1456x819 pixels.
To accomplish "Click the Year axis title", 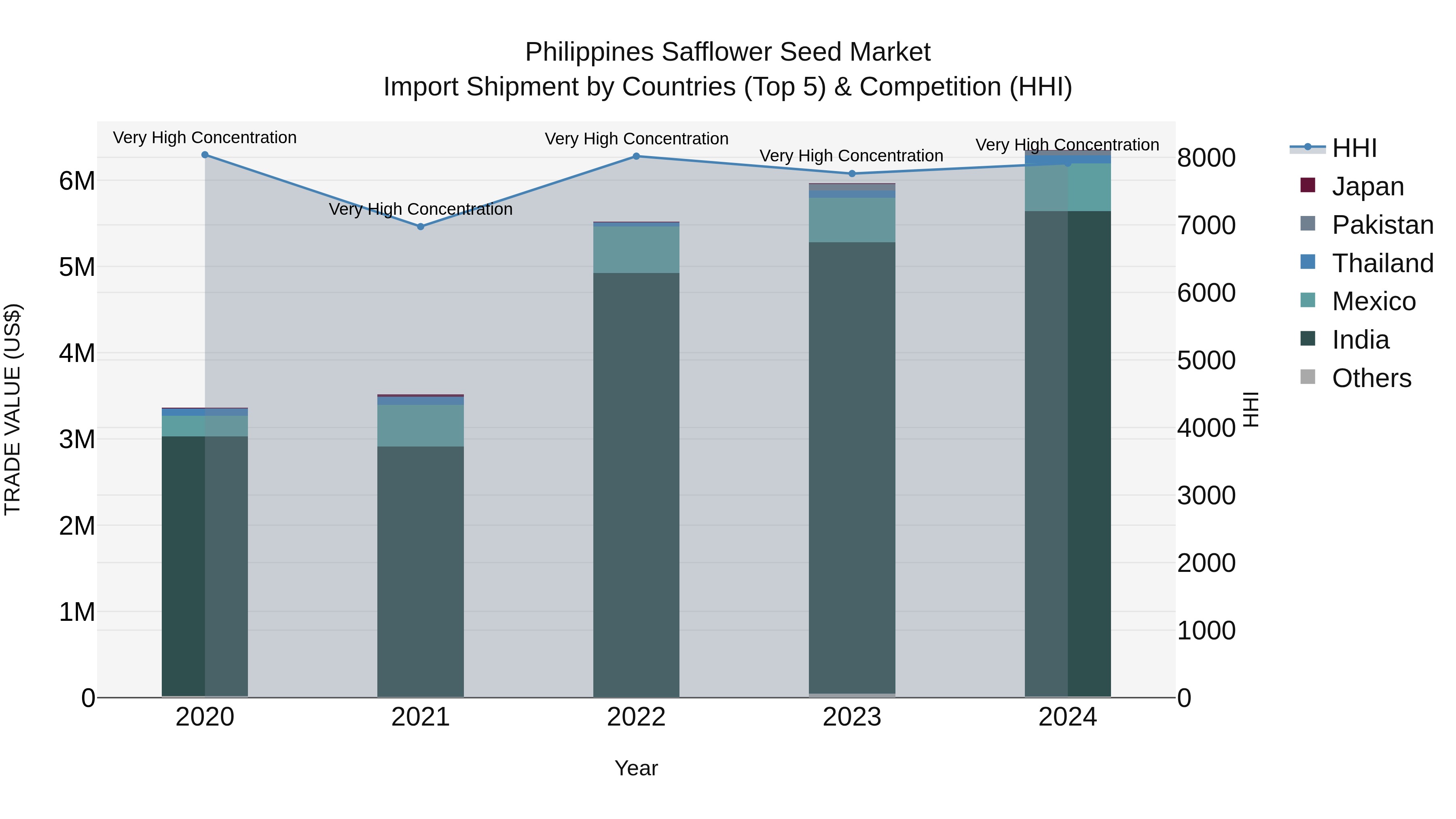I will point(637,768).
